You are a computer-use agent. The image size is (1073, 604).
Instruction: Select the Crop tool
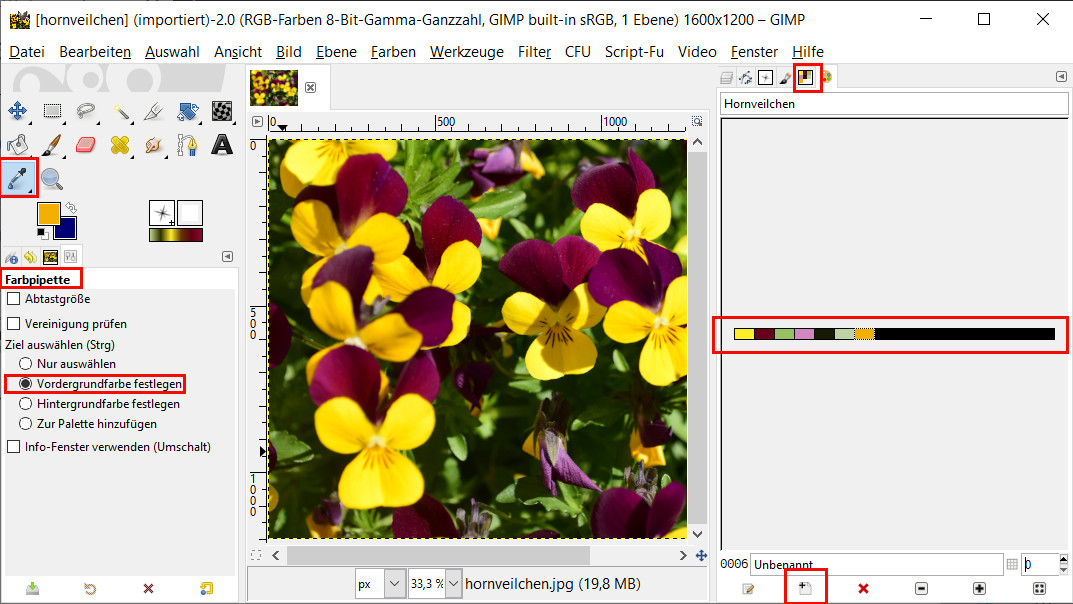point(154,111)
